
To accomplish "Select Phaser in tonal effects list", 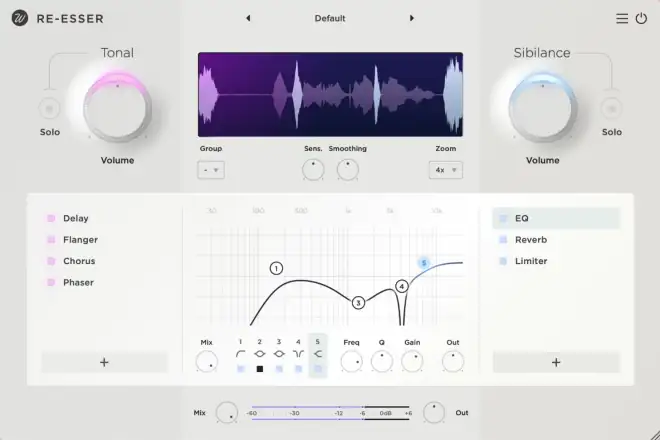I will pyautogui.click(x=78, y=283).
